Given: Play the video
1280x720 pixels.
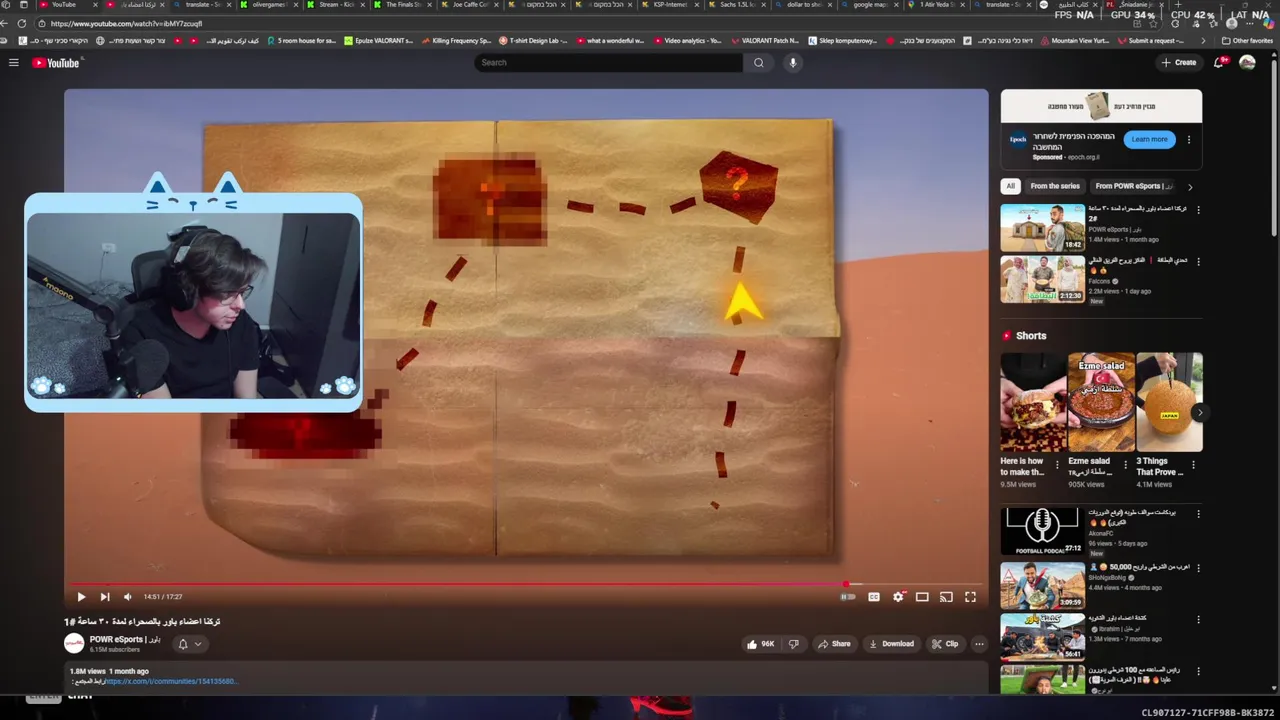Looking at the screenshot, I should click(x=81, y=597).
